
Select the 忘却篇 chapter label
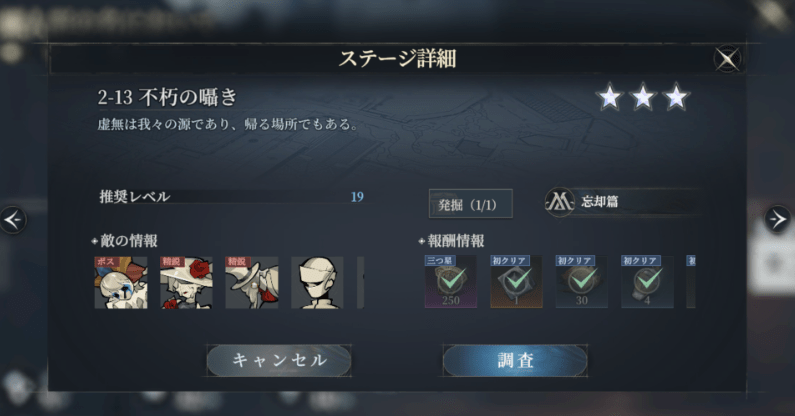pos(600,202)
